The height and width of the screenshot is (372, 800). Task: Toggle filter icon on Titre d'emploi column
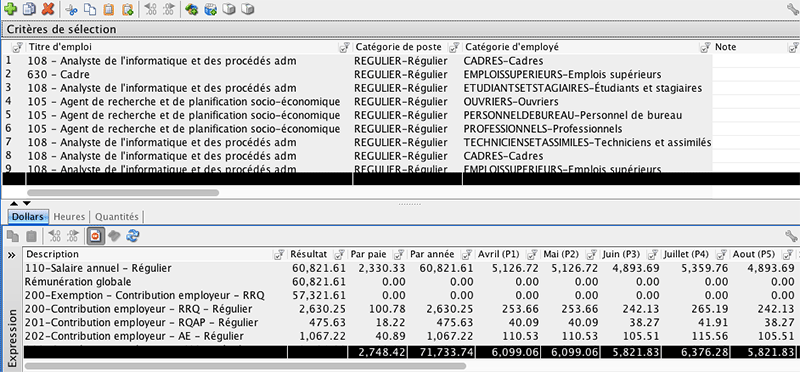pyautogui.click(x=345, y=47)
